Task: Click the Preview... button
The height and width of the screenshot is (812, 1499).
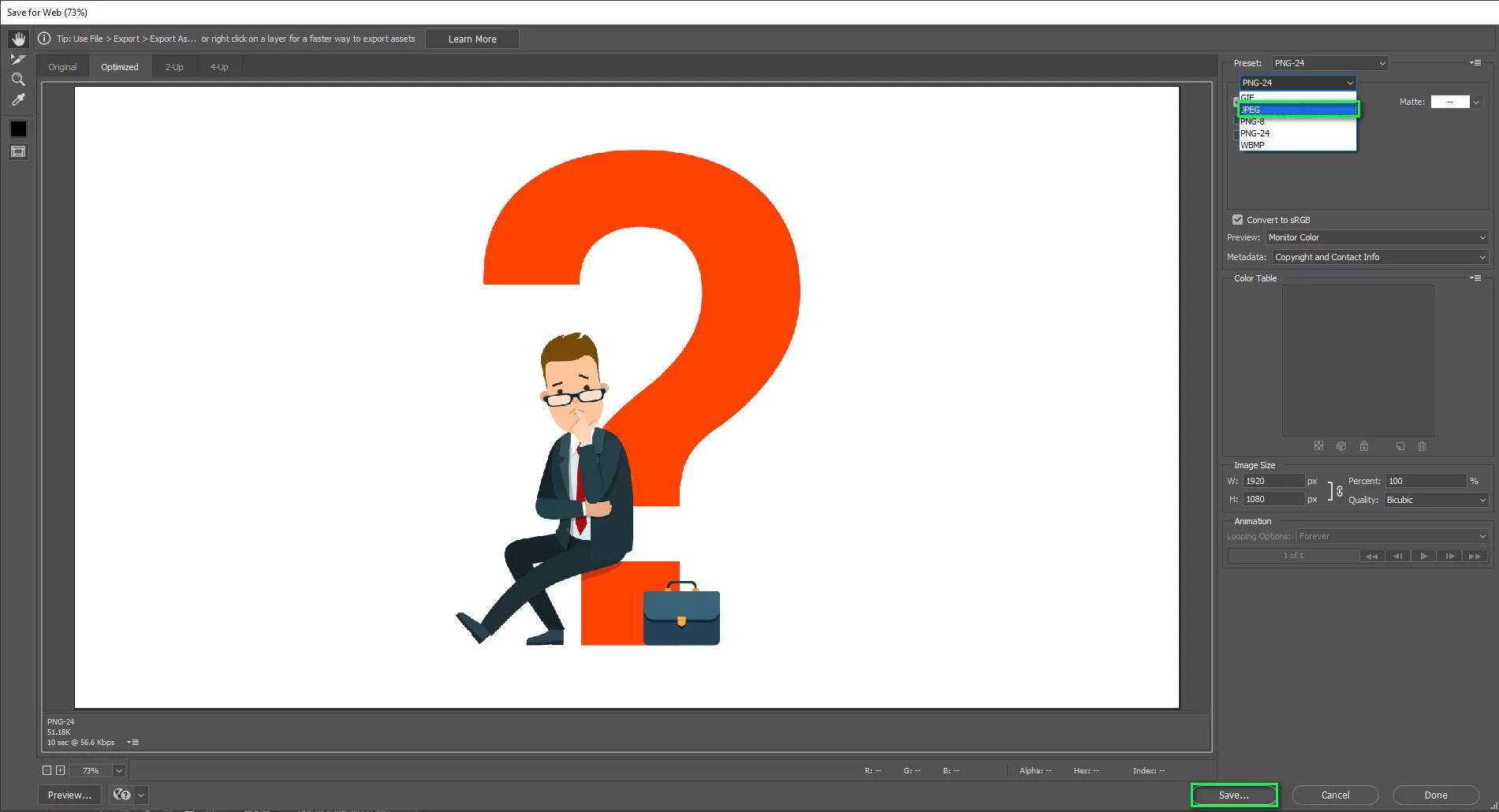Action: 69,795
